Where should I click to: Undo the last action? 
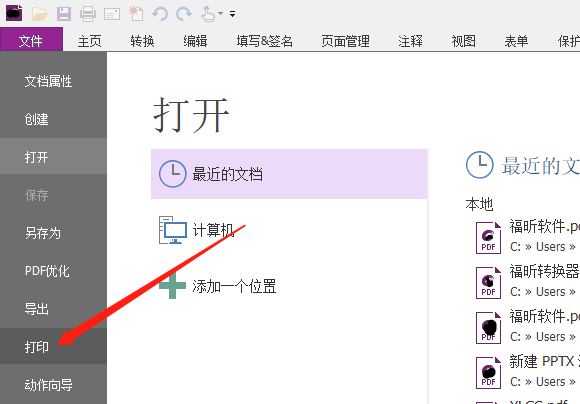[x=160, y=14]
